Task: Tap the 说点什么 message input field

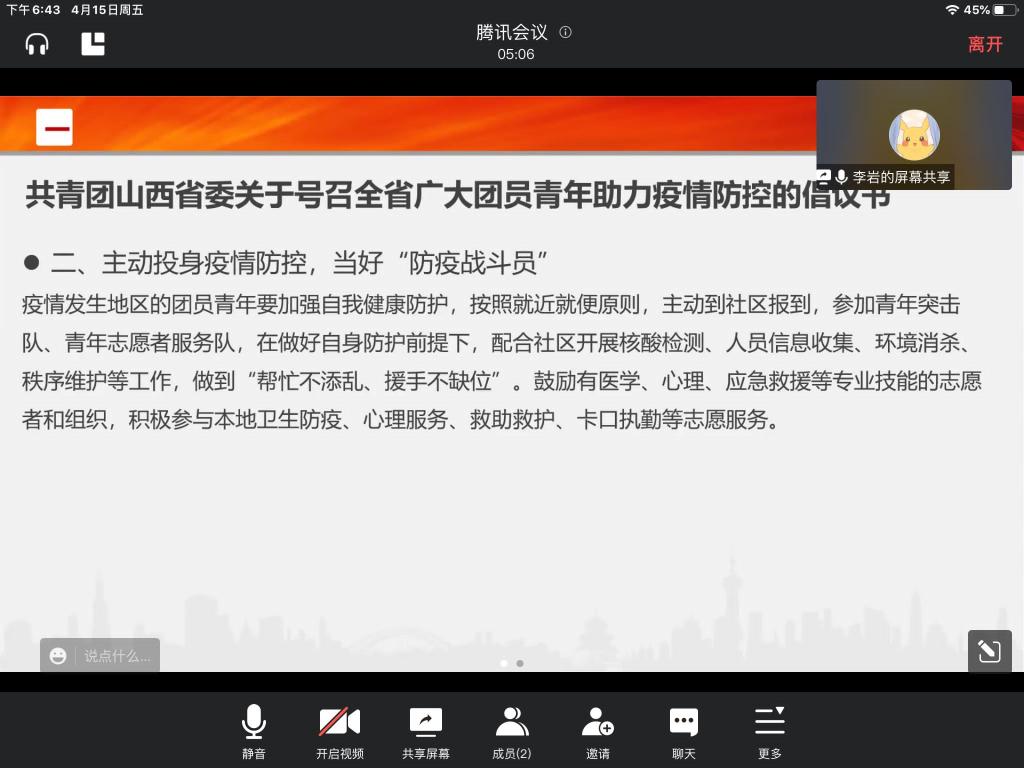Action: tap(117, 656)
